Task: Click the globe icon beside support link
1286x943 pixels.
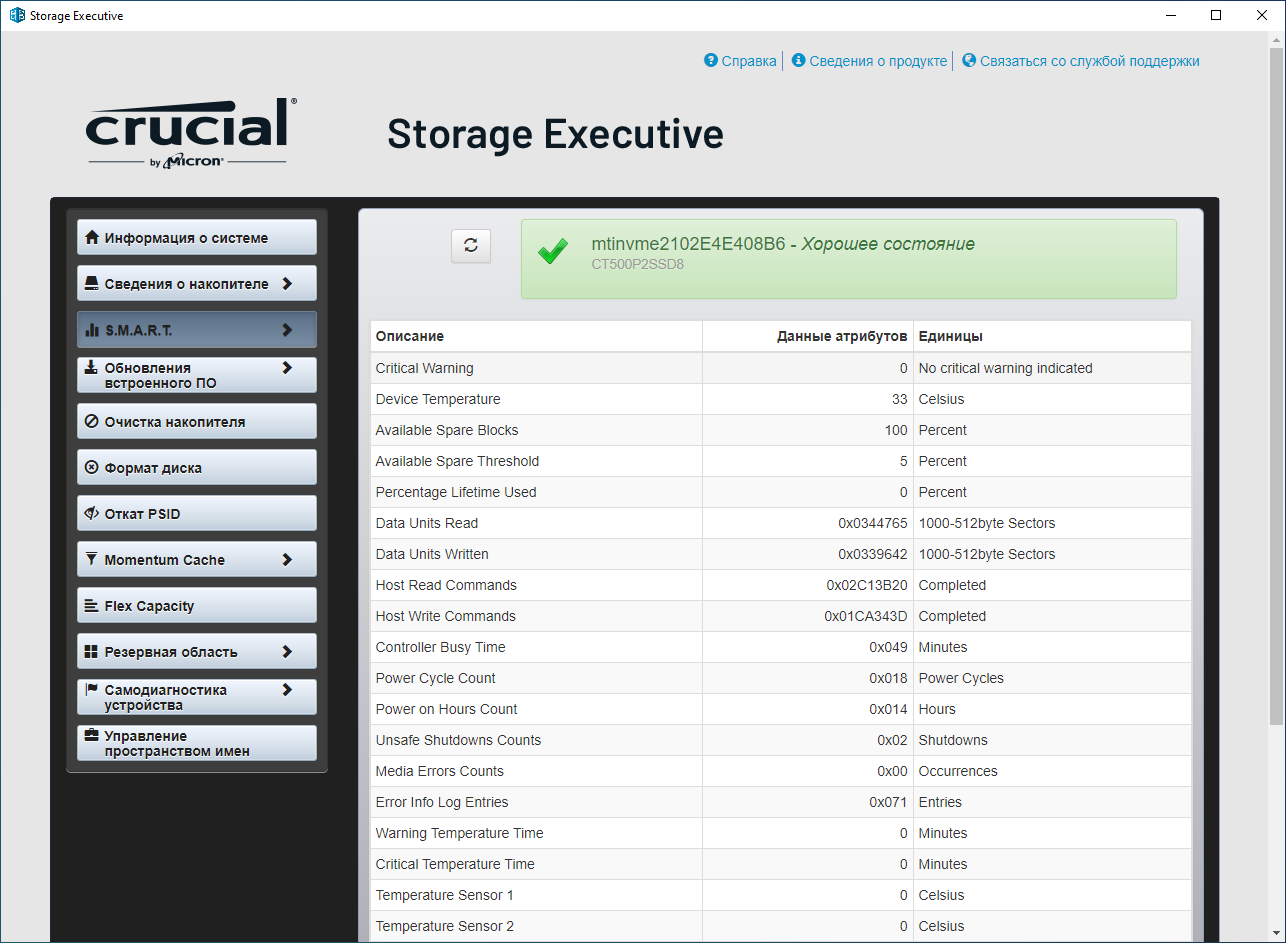Action: [x=969, y=60]
